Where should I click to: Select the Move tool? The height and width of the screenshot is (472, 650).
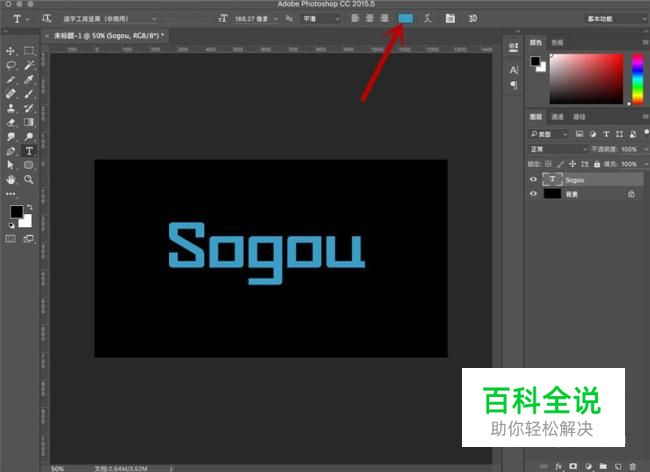10,51
